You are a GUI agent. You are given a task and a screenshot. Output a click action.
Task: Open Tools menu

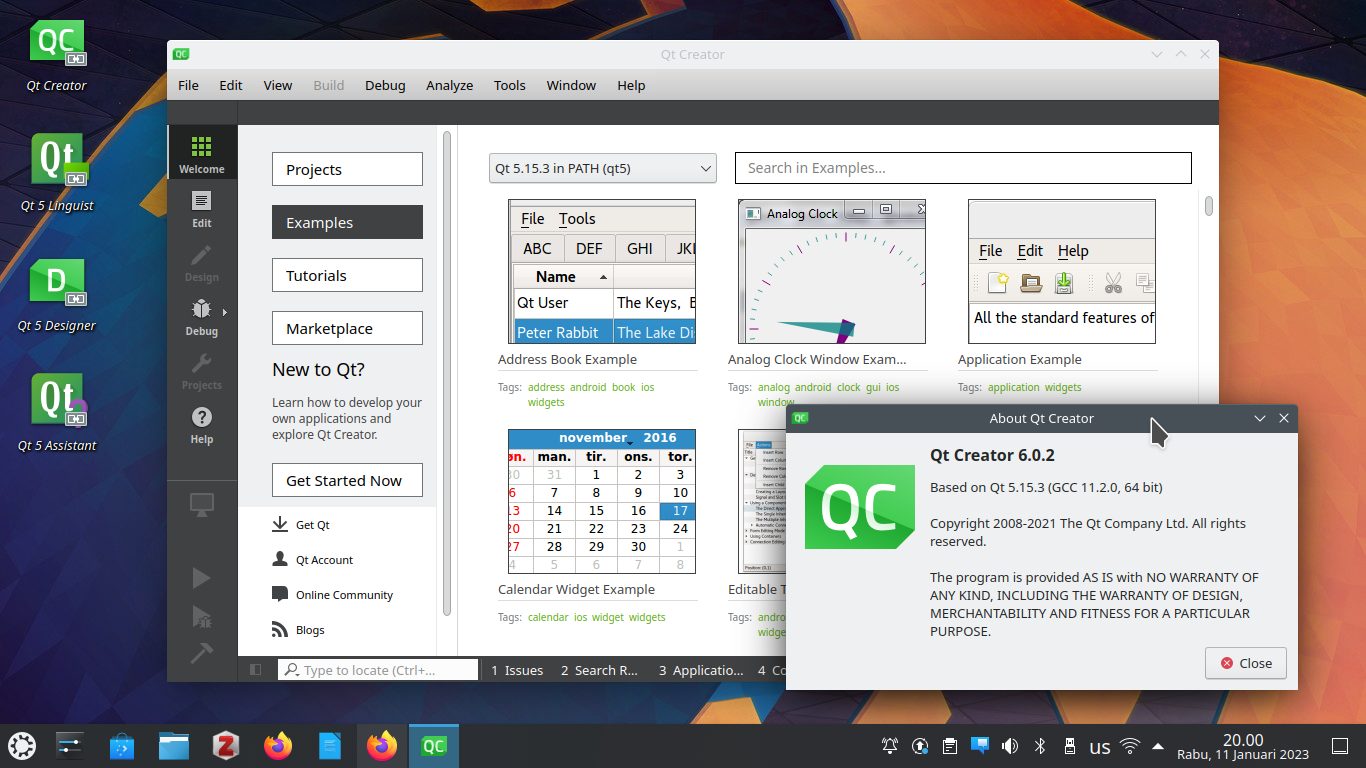(510, 85)
